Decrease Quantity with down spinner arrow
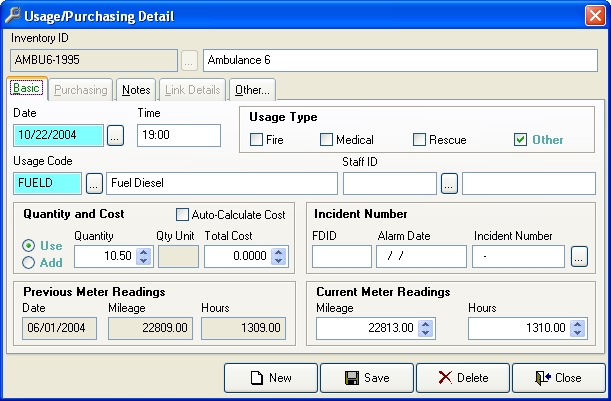This screenshot has height=401, width=611. point(144,261)
